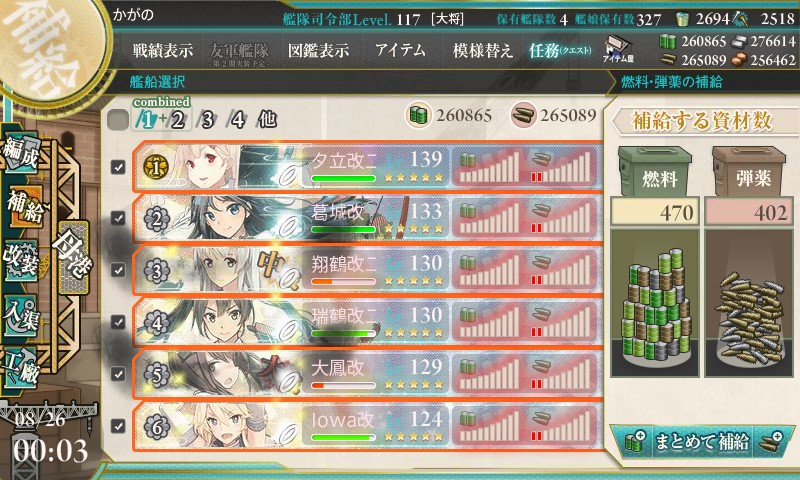
Task: Open the 戦績表示 menu
Action: click(163, 50)
